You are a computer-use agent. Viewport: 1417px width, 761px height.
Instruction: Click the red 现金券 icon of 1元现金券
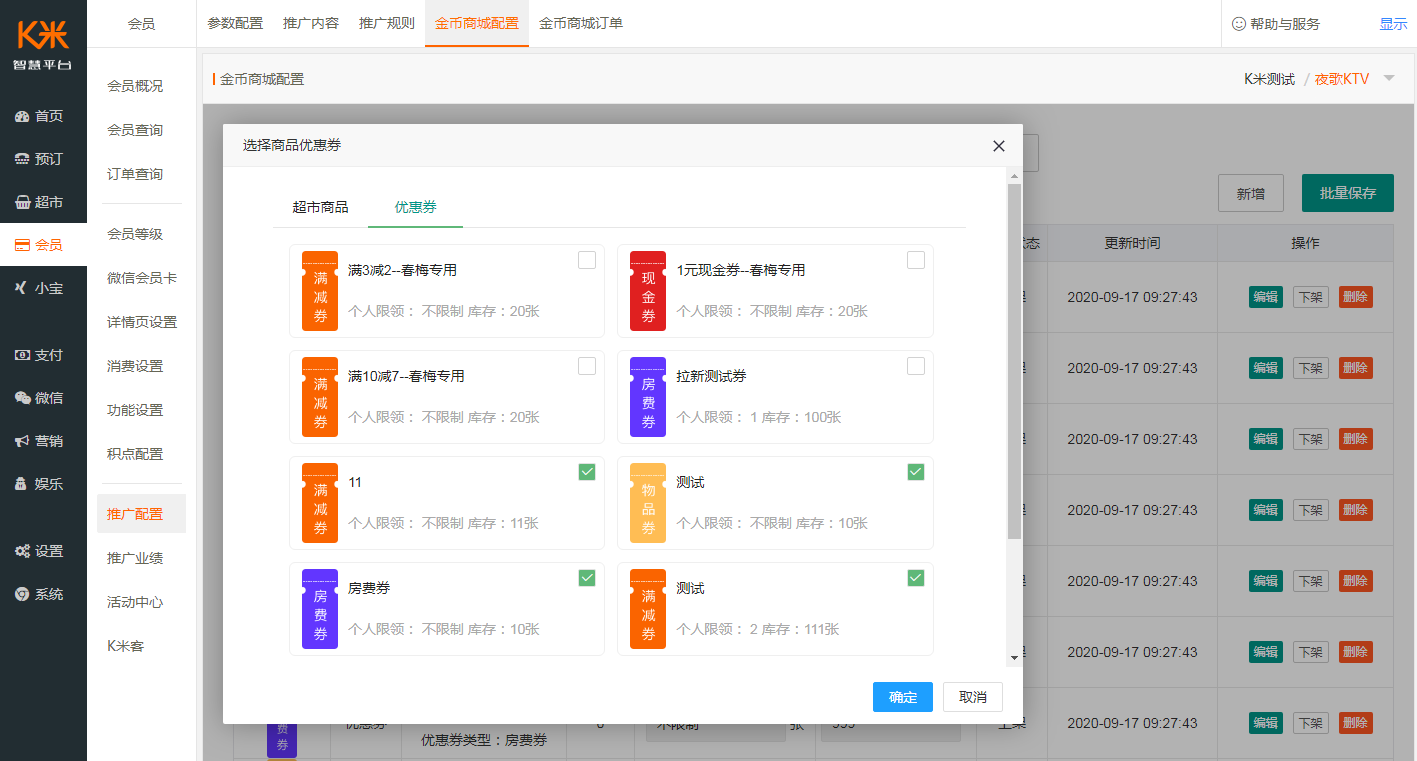point(648,291)
